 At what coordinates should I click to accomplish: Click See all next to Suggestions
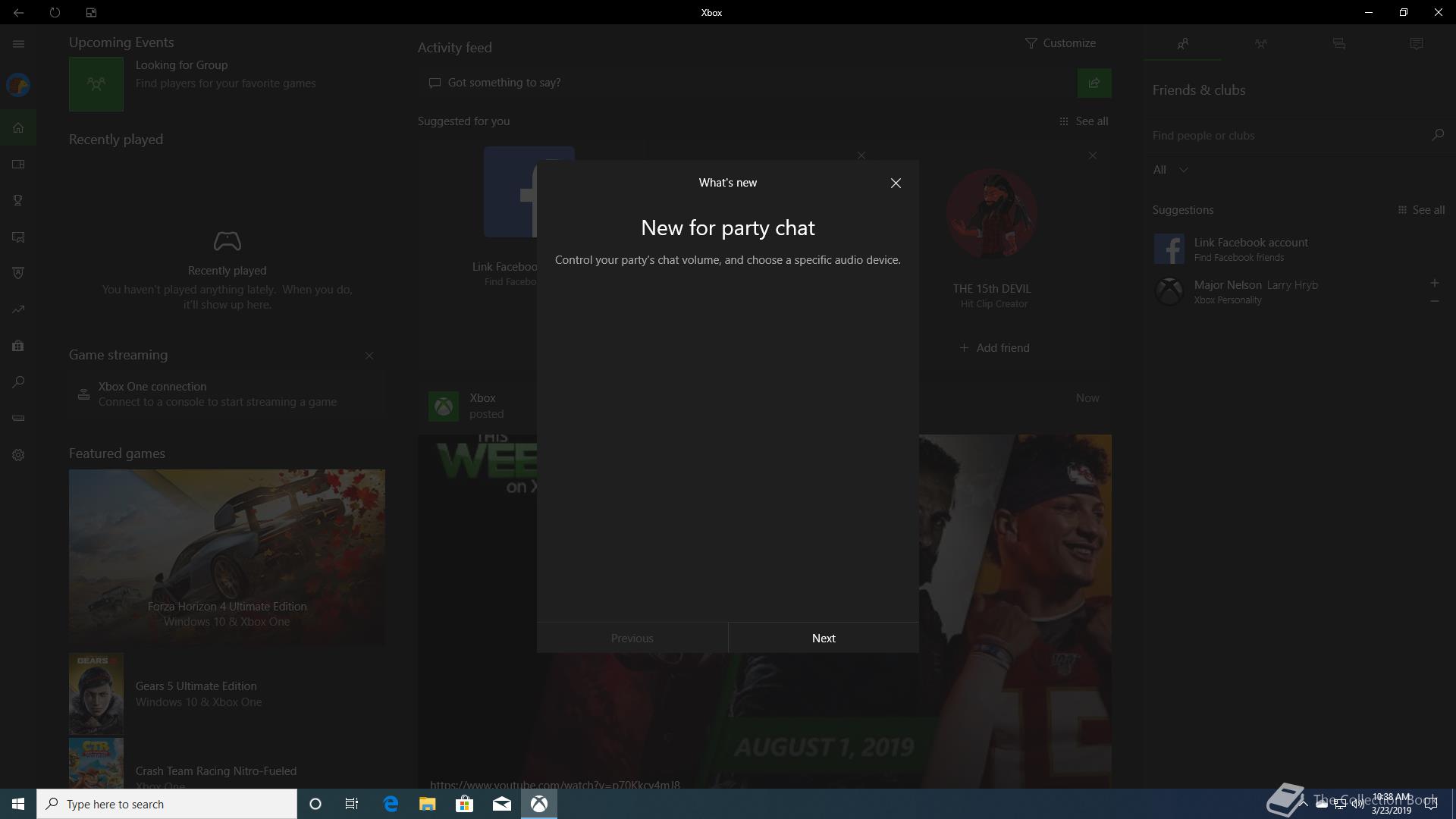[1421, 210]
